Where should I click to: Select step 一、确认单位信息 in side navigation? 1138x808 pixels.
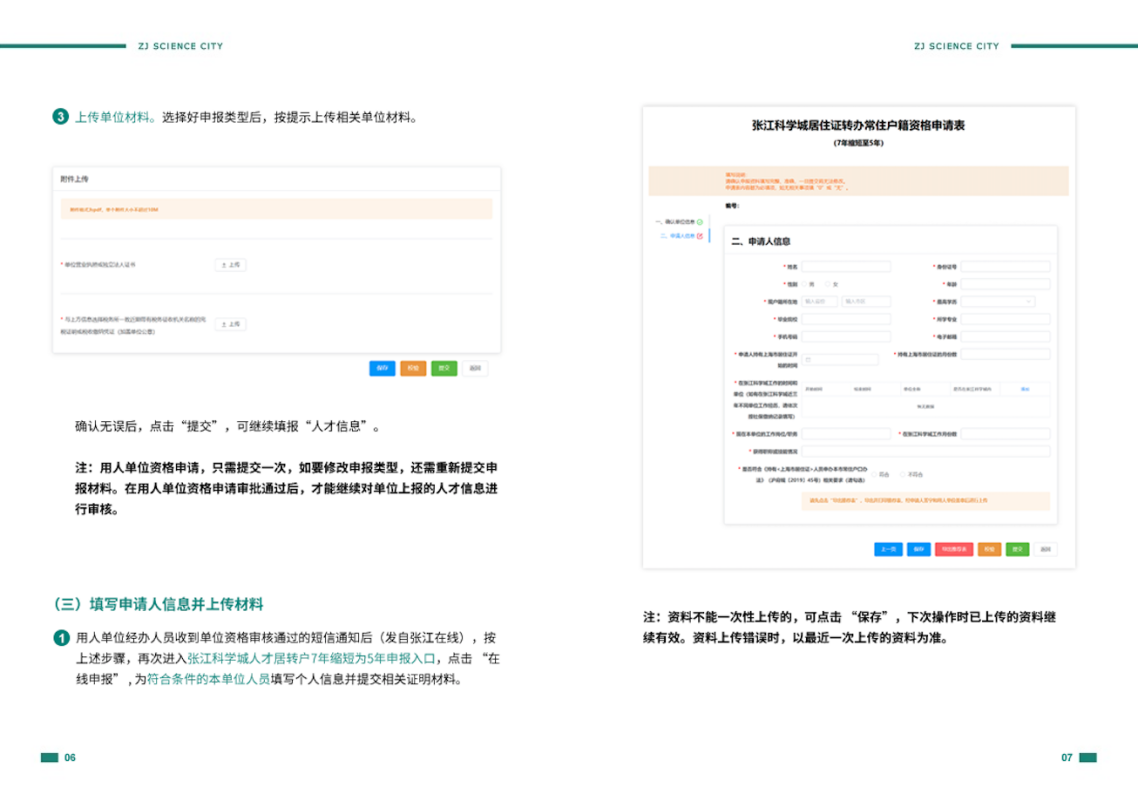click(x=675, y=221)
